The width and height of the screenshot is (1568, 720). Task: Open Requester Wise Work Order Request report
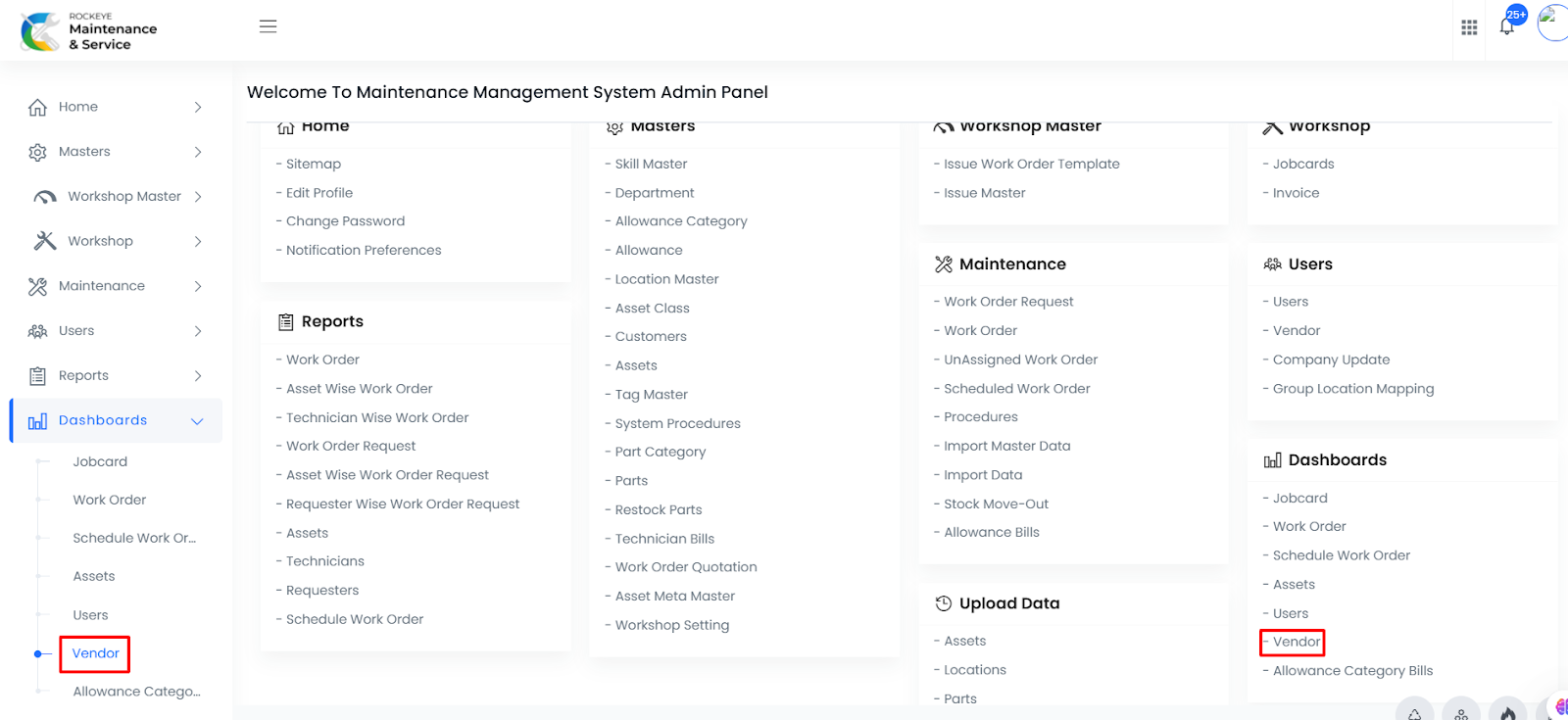[x=403, y=504]
